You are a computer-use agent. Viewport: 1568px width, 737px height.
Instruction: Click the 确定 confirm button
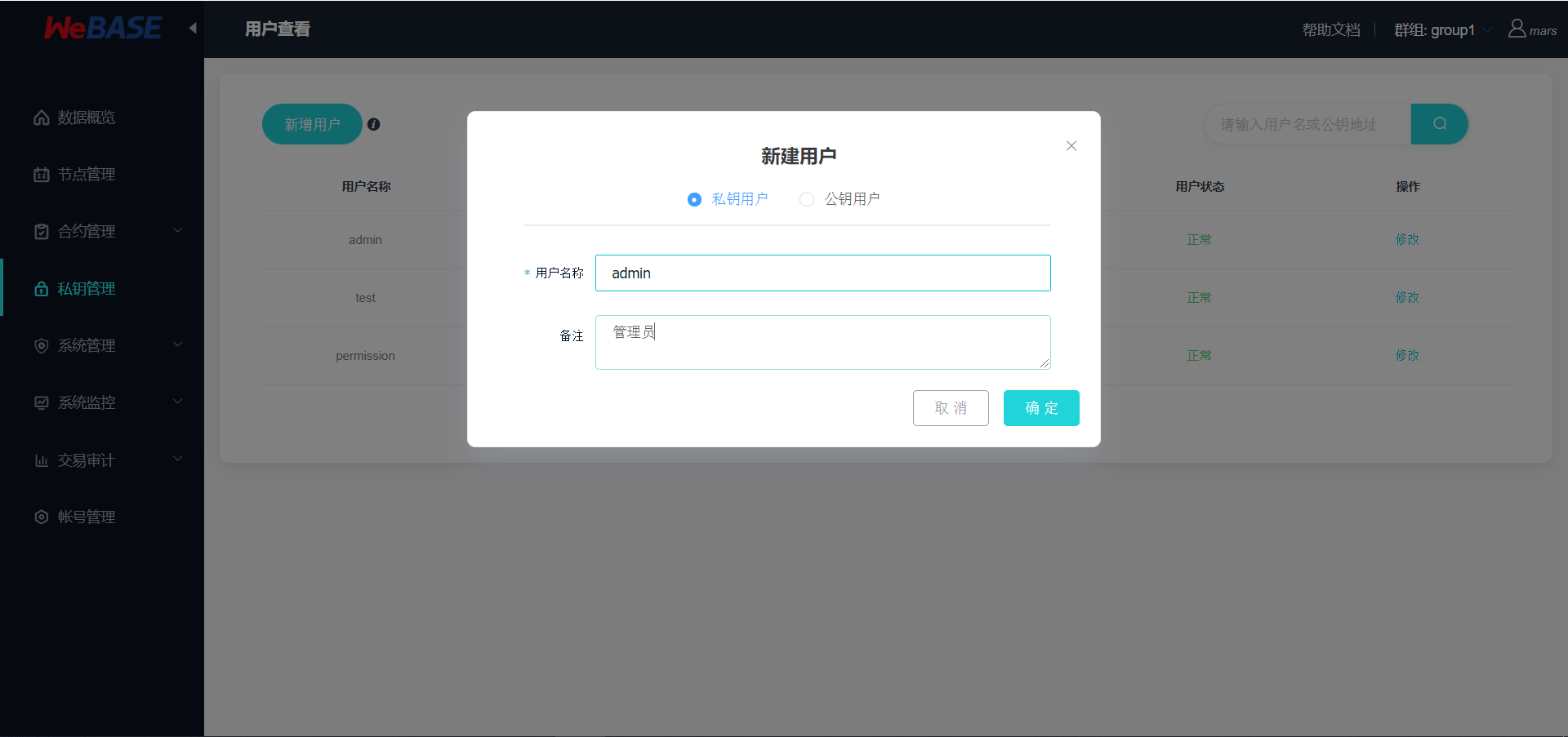click(1041, 408)
